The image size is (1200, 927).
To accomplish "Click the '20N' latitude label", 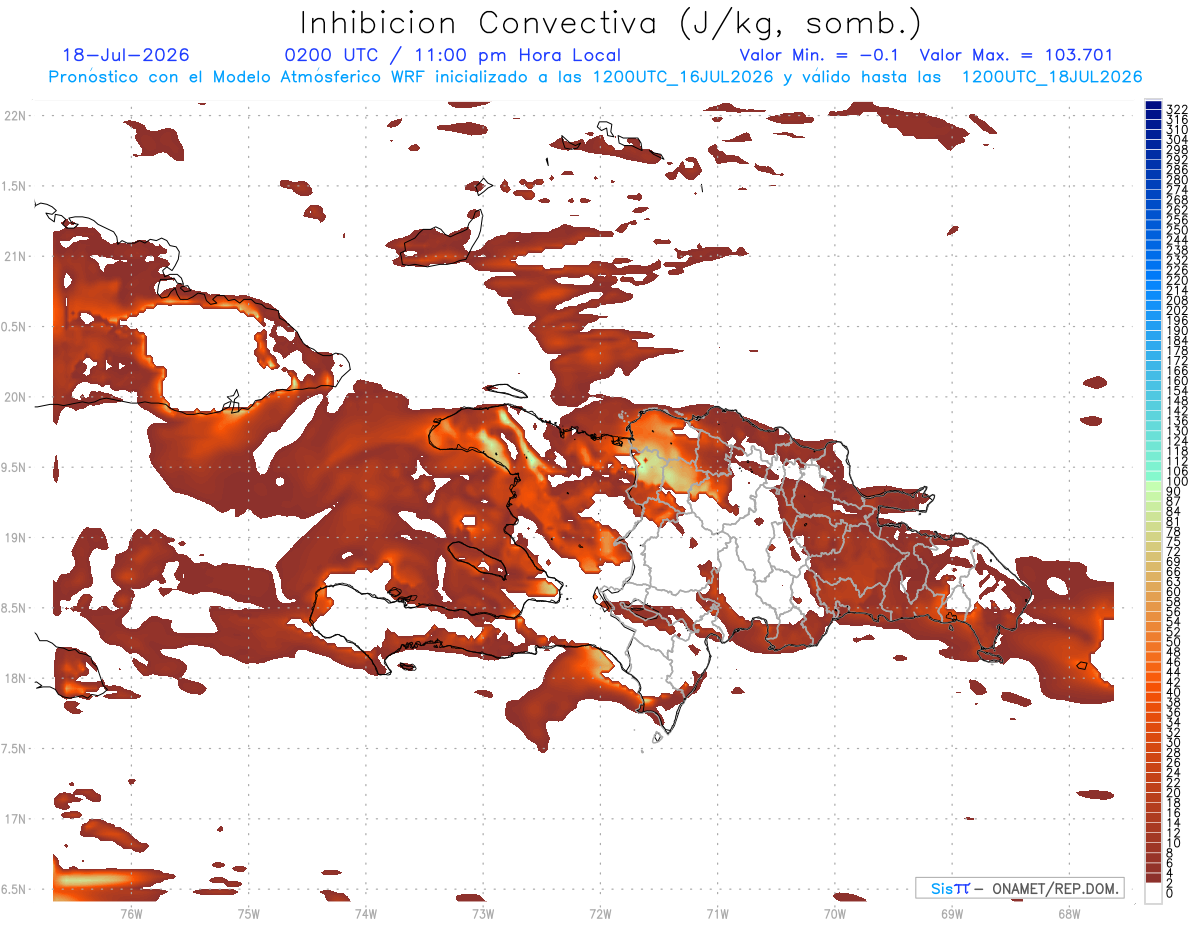I will (15, 397).
